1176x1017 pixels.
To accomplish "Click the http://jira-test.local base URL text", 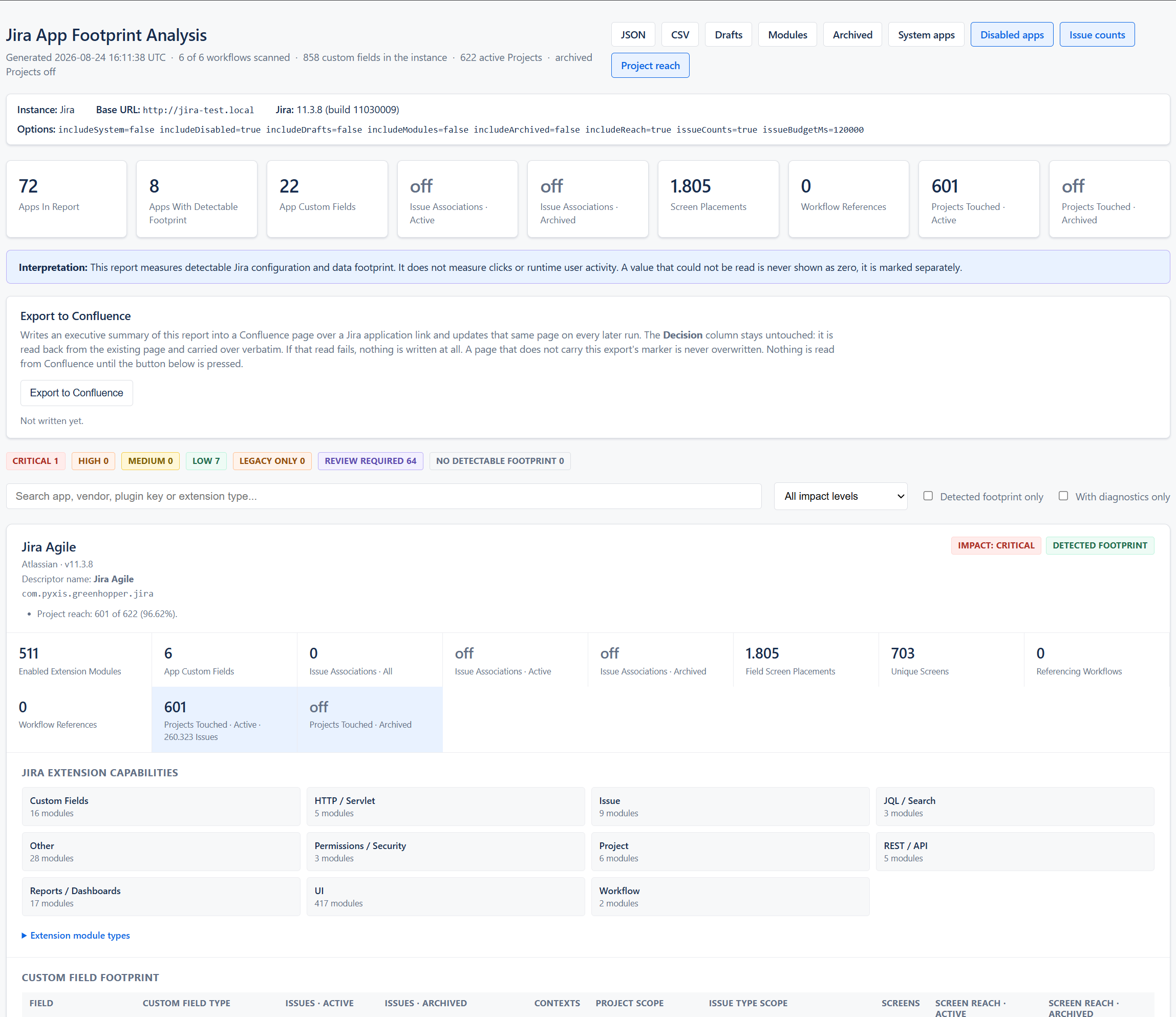I will point(199,110).
